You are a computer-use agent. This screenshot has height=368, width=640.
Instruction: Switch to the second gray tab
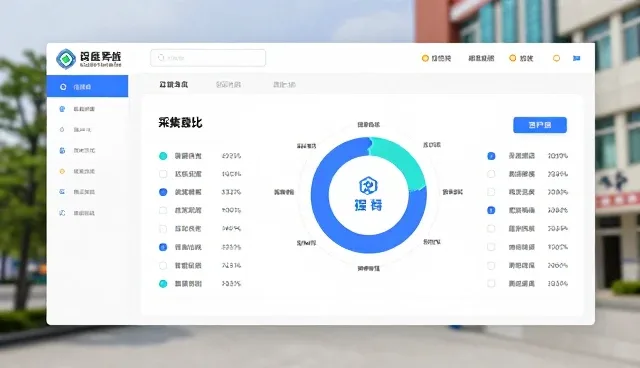point(228,85)
